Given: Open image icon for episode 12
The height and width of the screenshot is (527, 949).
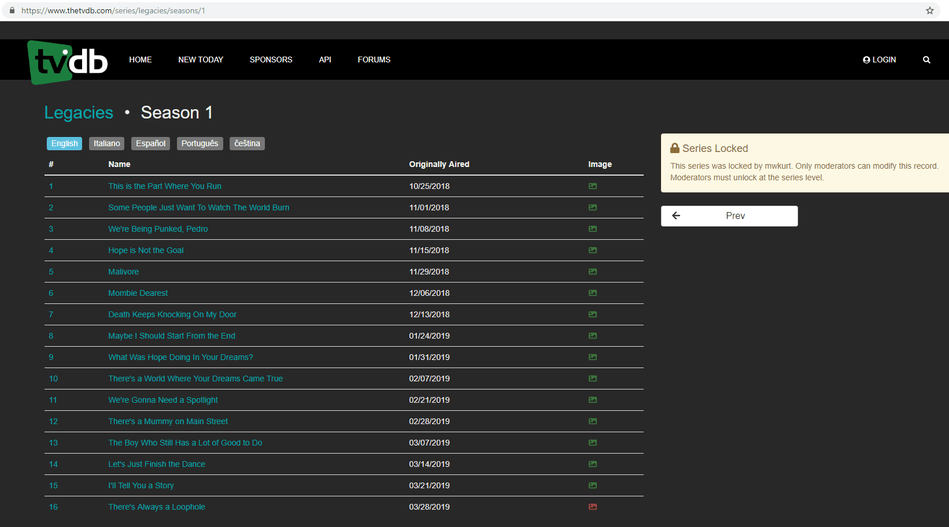Looking at the screenshot, I should tap(593, 421).
